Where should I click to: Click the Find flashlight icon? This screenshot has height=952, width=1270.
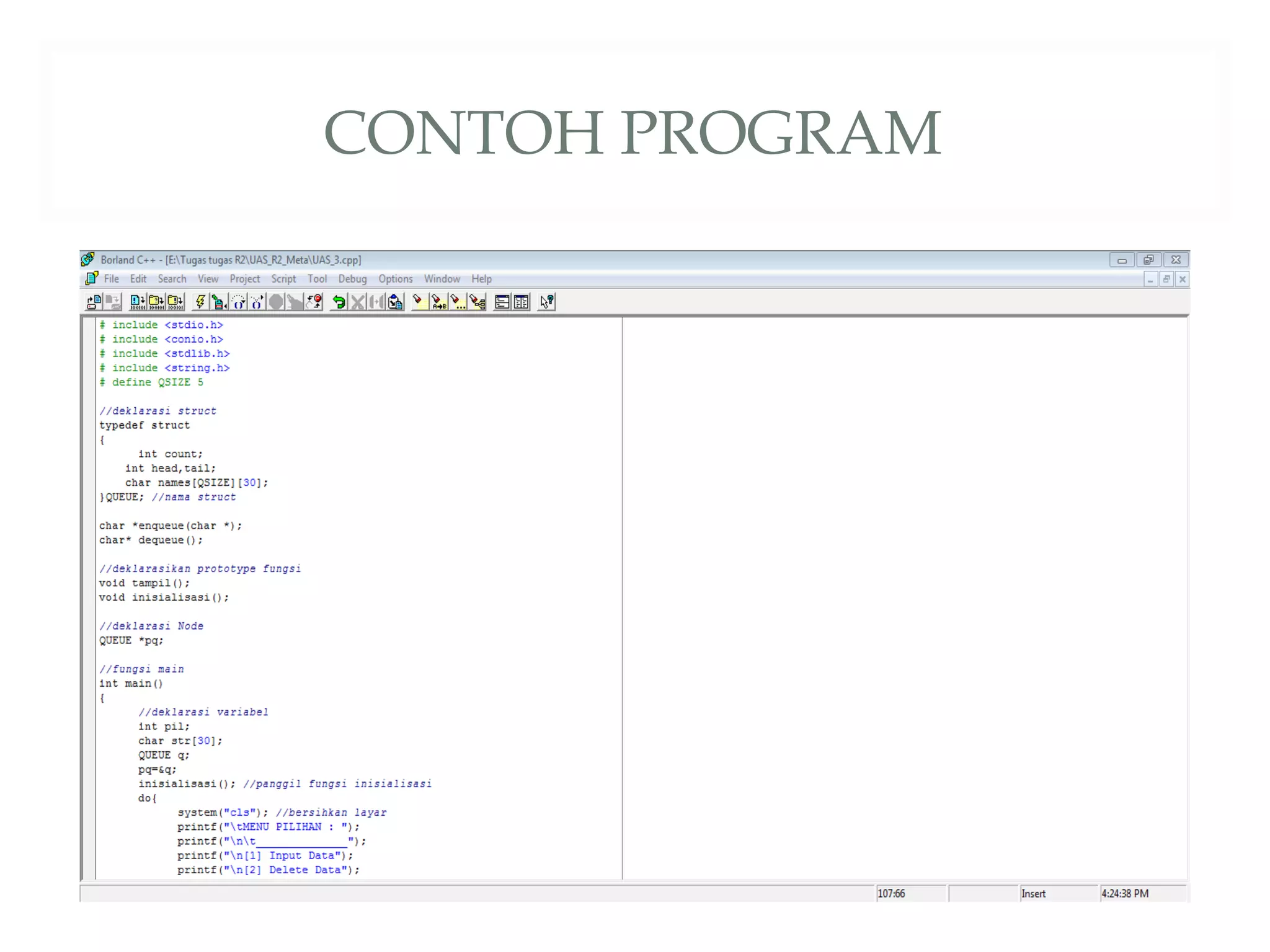pos(420,302)
